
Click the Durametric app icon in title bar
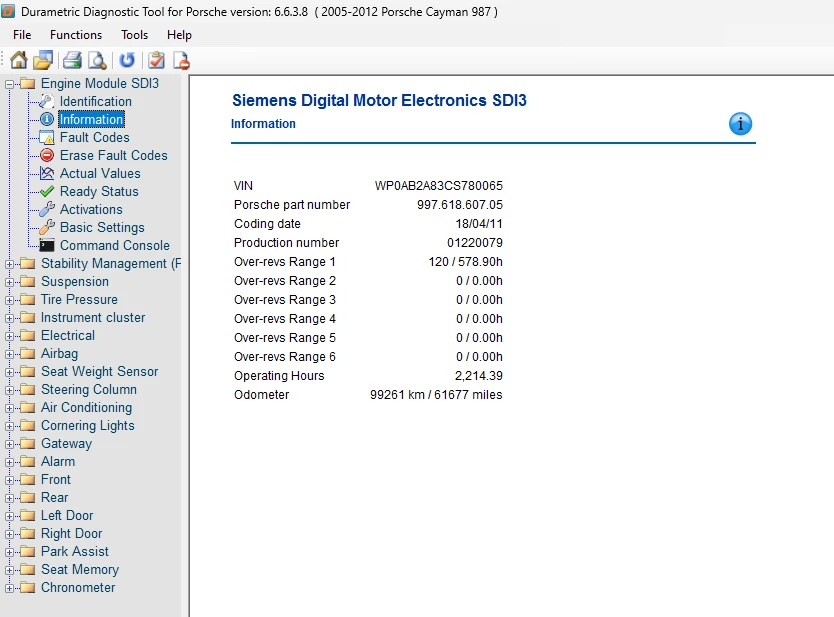tap(8, 11)
